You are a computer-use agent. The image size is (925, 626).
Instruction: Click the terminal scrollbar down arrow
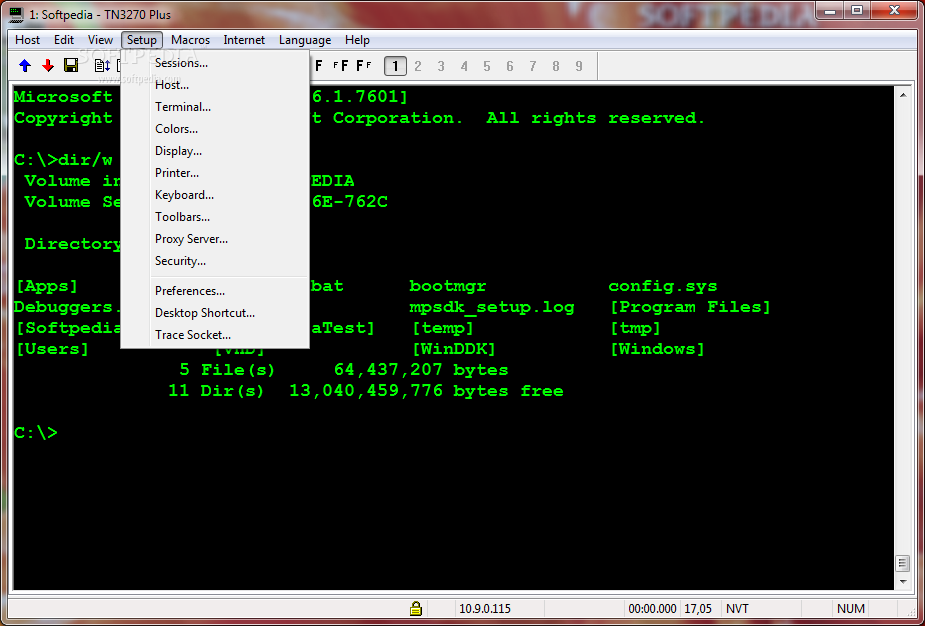coord(903,582)
